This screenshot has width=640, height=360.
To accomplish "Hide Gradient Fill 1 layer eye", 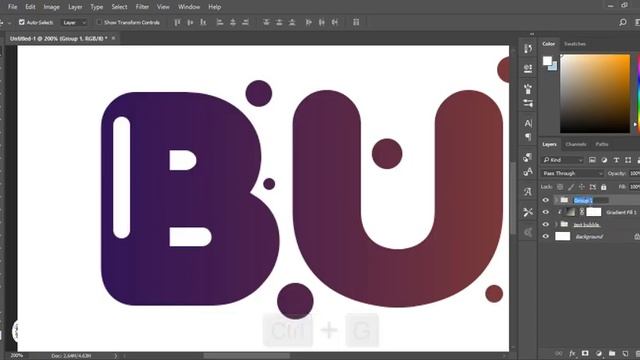I will pyautogui.click(x=546, y=212).
